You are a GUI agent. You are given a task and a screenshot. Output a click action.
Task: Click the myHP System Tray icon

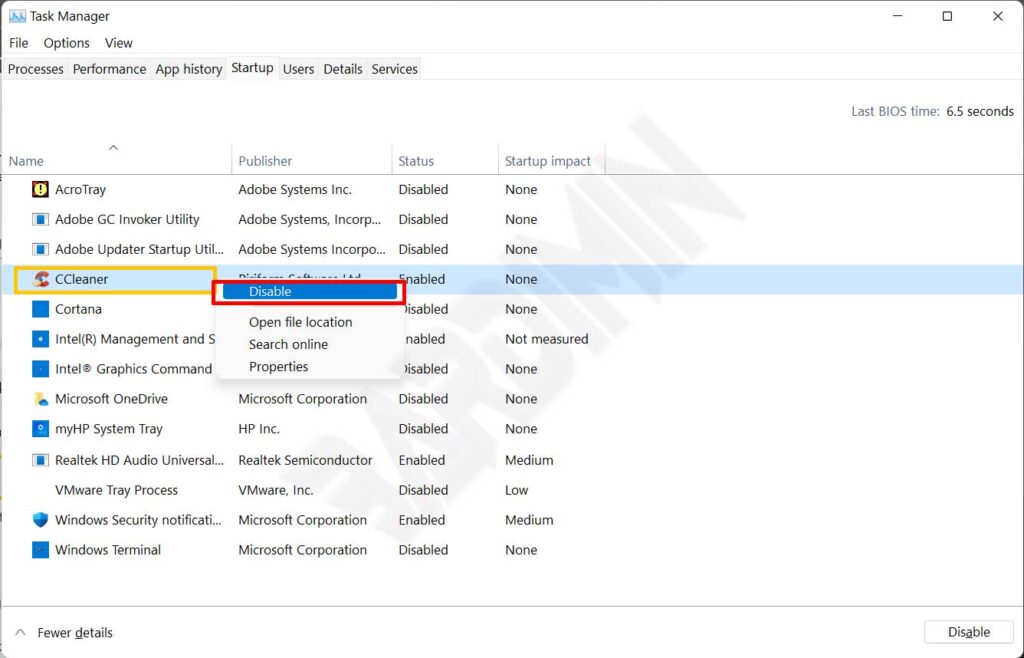point(40,429)
